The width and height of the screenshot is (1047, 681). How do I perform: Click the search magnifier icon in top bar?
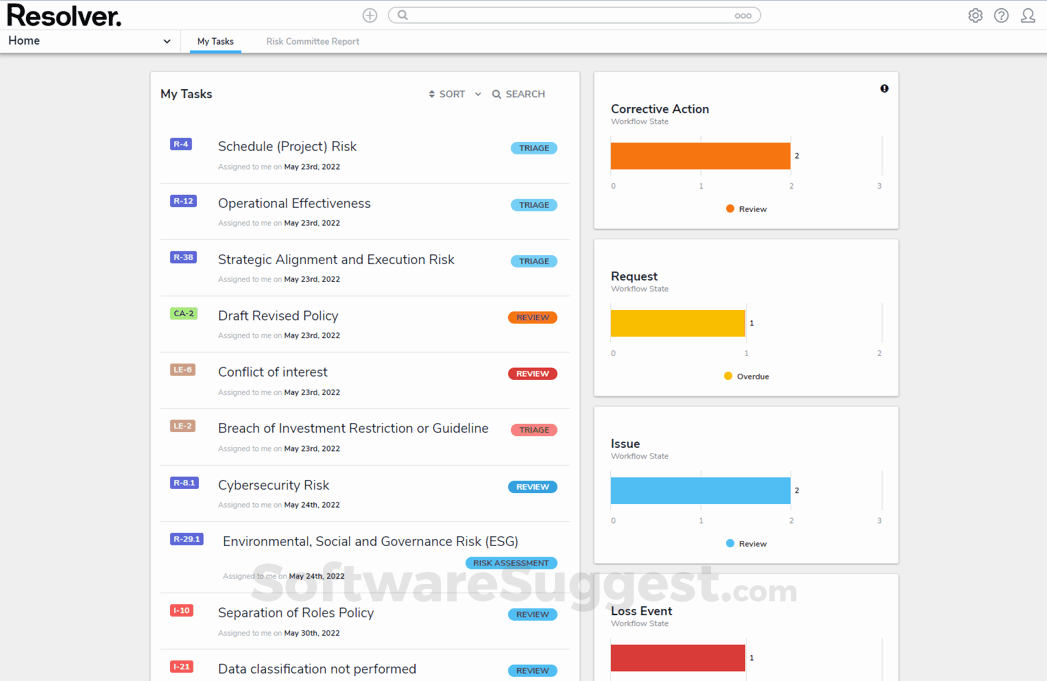(403, 15)
